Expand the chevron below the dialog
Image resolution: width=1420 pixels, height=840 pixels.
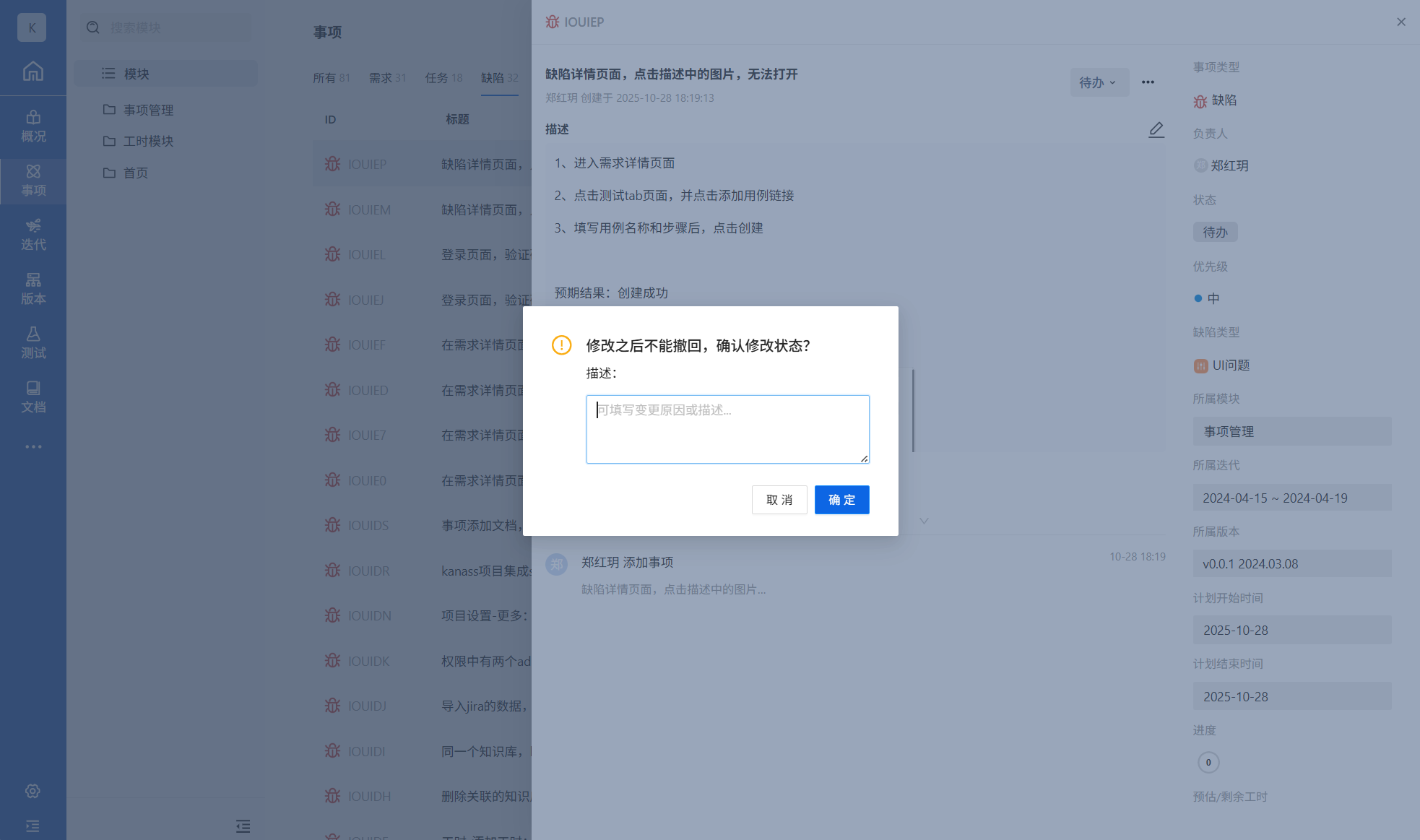point(924,521)
